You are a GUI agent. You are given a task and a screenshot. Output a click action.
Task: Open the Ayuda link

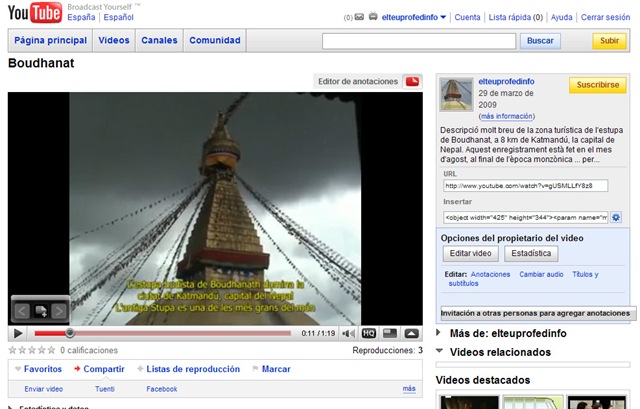click(x=562, y=17)
